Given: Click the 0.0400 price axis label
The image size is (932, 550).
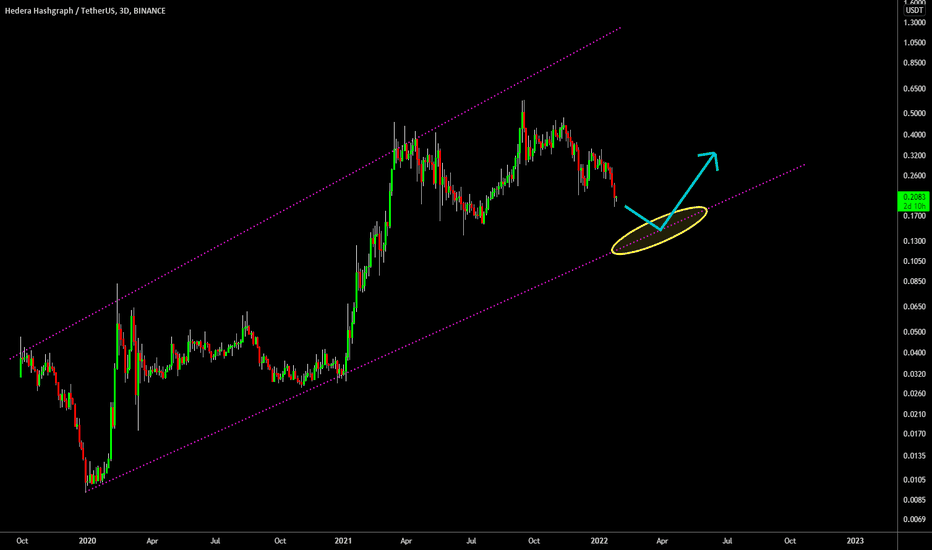Looking at the screenshot, I should 914,353.
